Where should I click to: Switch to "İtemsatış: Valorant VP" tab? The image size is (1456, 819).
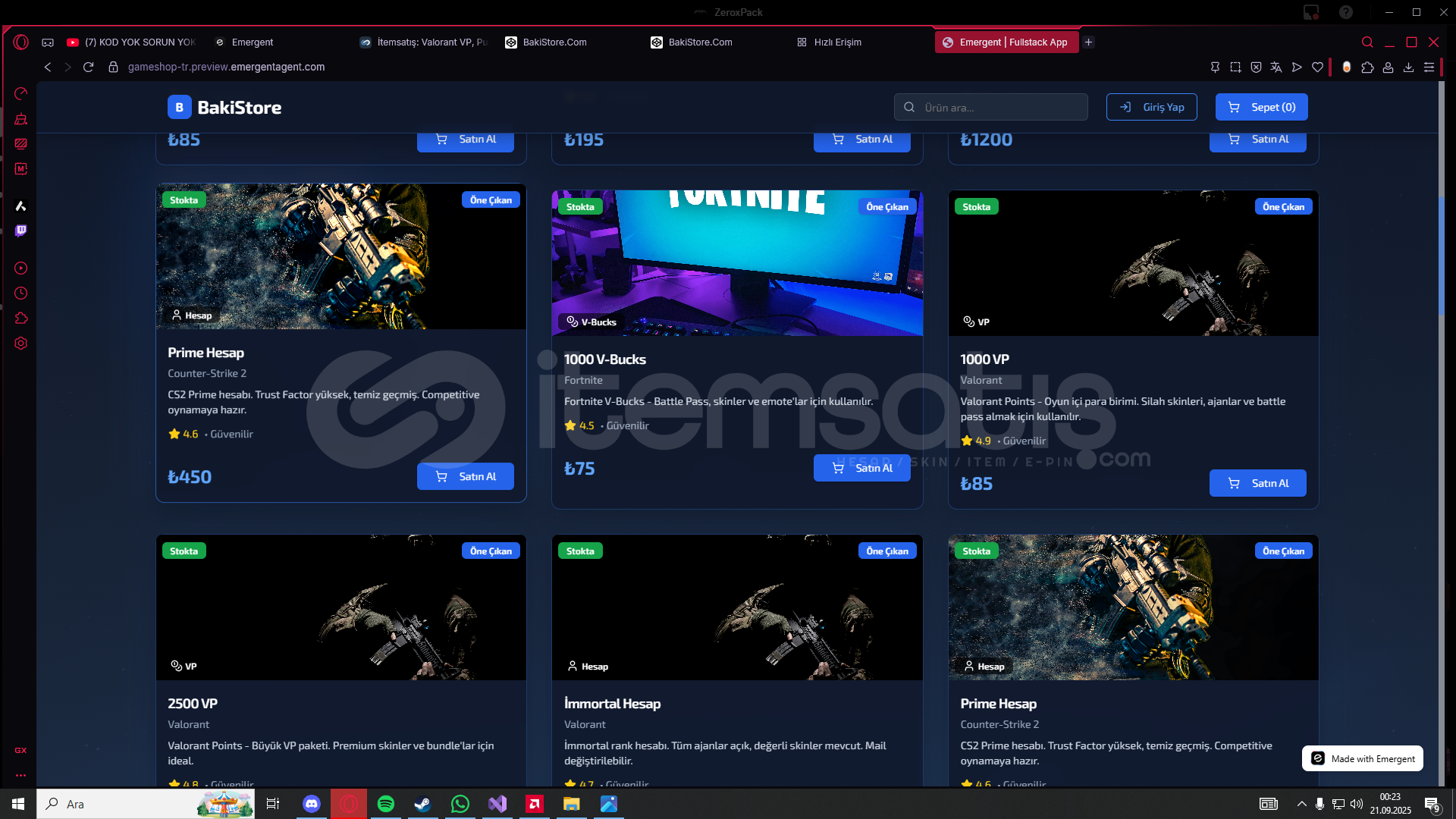click(423, 42)
